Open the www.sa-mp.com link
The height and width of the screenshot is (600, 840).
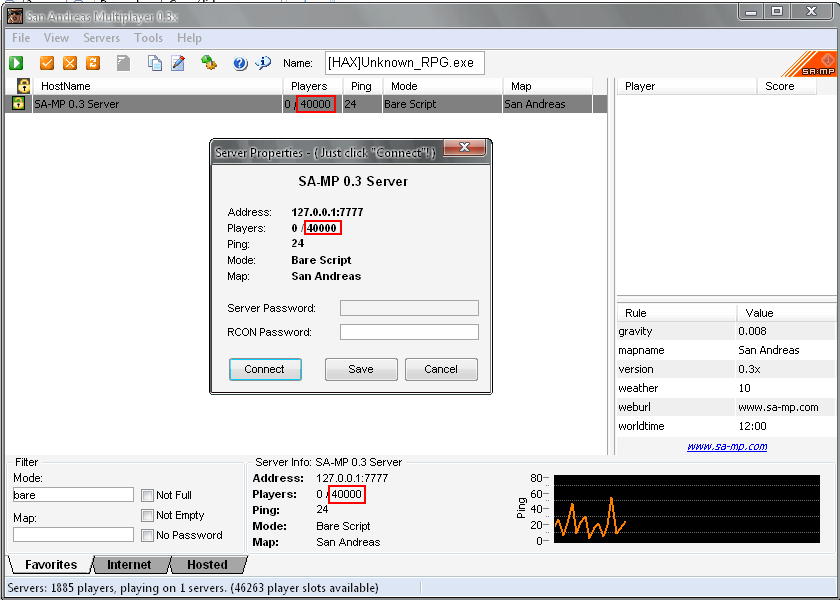727,446
